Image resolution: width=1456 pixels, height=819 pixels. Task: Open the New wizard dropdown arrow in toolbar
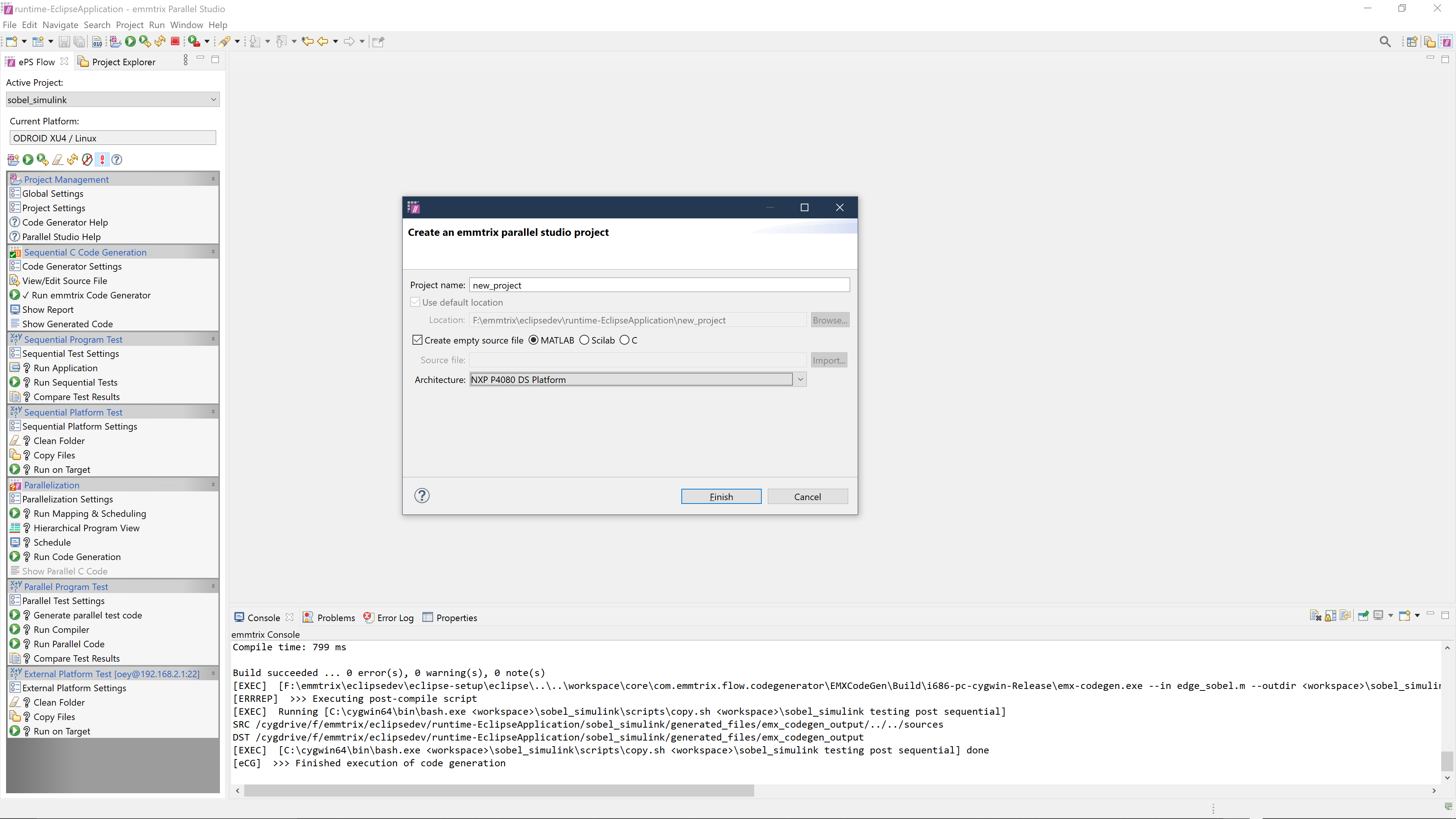(24, 41)
